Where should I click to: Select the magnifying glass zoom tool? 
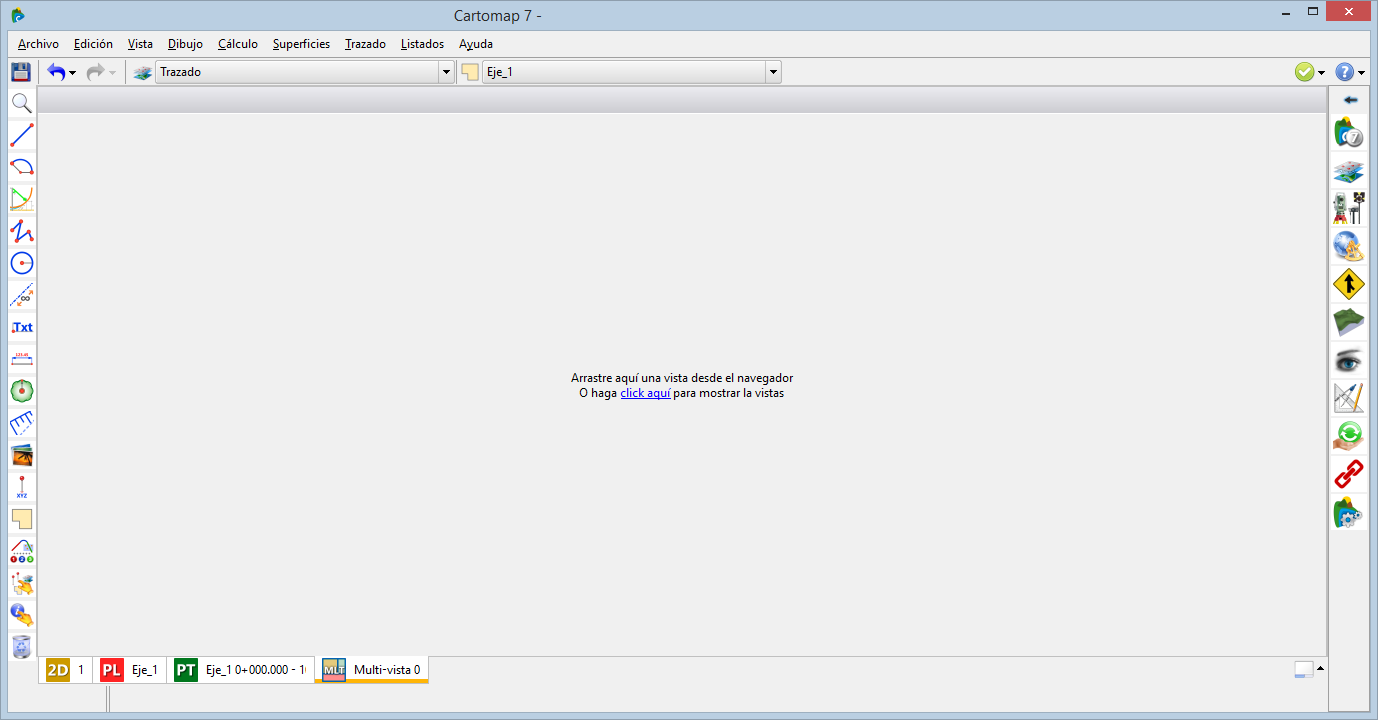tap(21, 103)
